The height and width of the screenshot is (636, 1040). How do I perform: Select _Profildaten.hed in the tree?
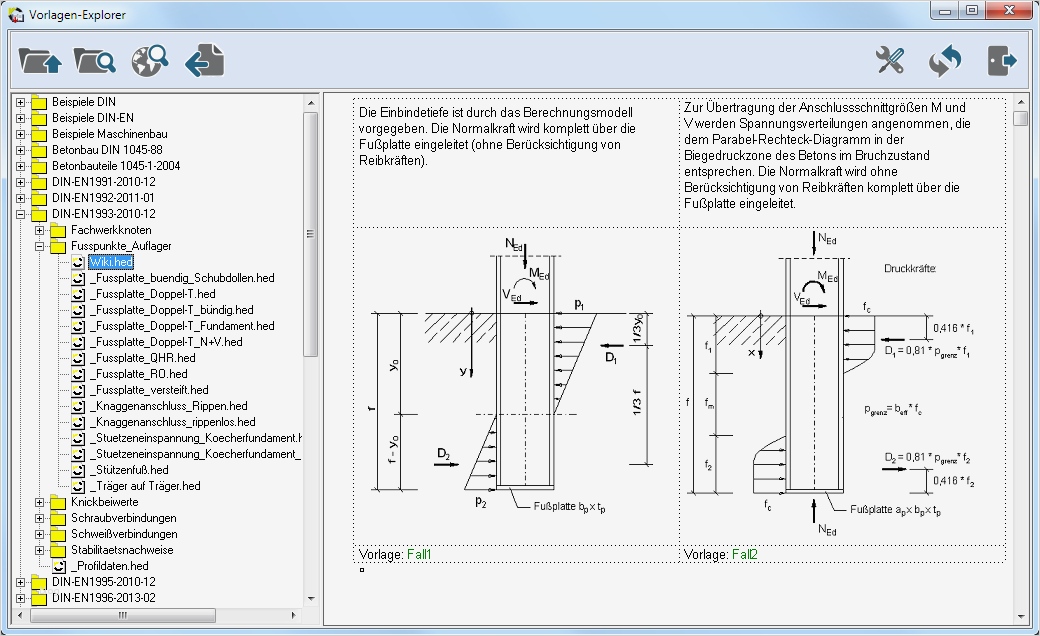point(109,566)
